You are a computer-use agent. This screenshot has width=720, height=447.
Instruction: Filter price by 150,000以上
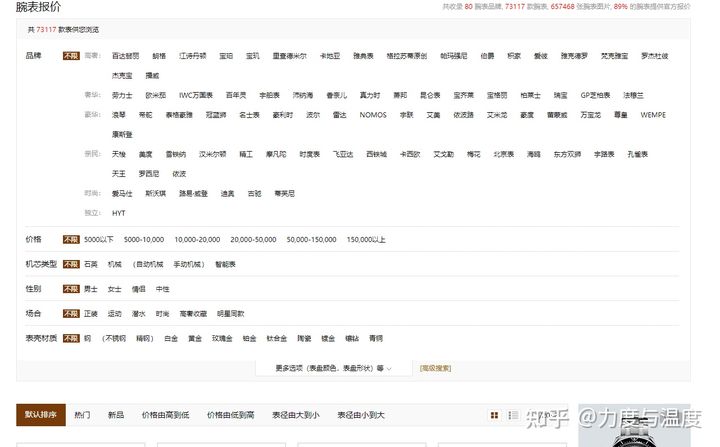[366, 240]
